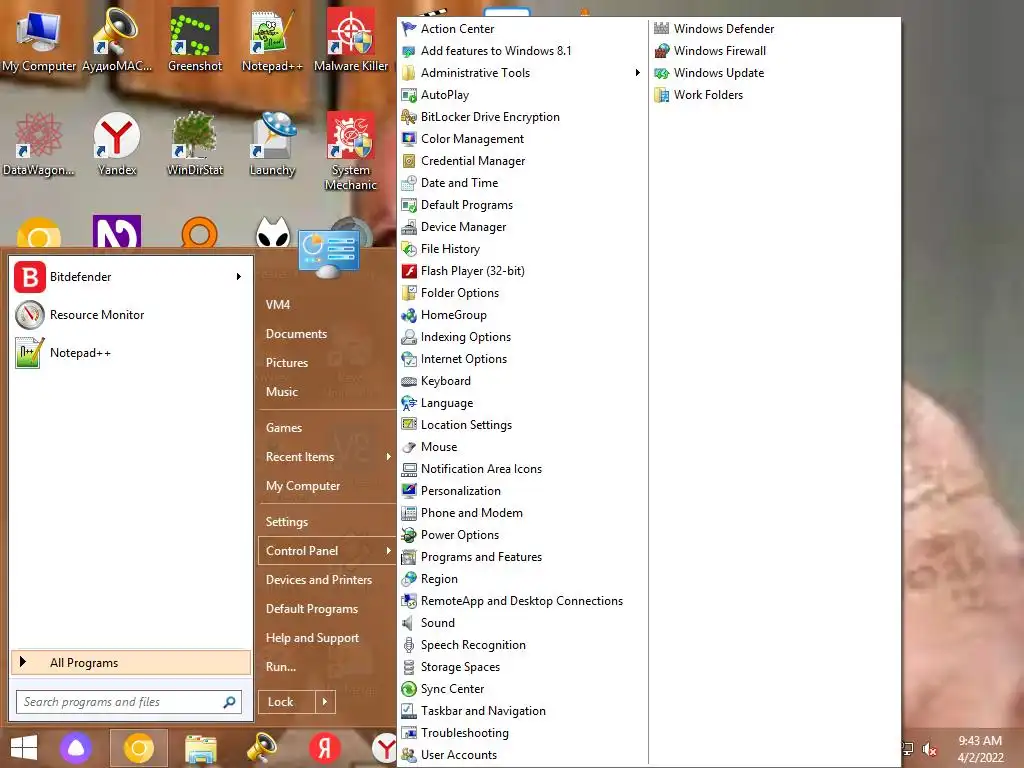Open the Power Options icon
This screenshot has width=1024, height=768.
click(409, 535)
